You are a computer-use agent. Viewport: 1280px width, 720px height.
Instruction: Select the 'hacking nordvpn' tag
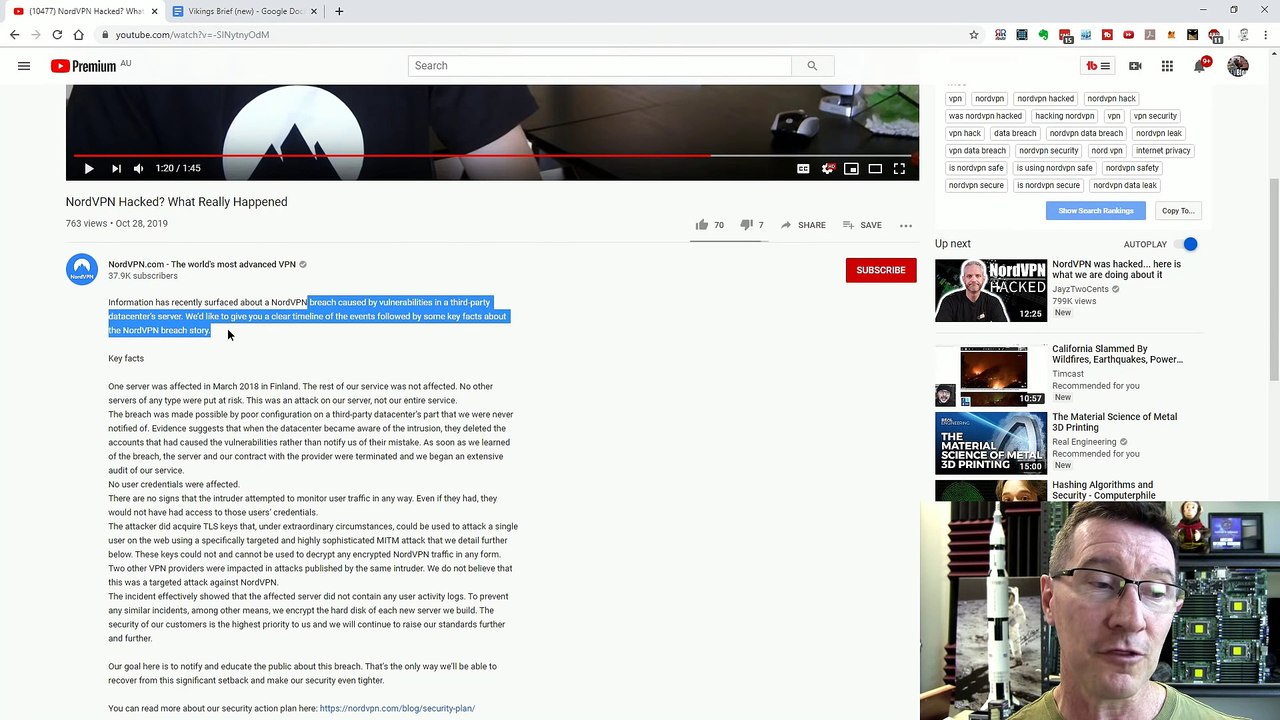[1064, 116]
